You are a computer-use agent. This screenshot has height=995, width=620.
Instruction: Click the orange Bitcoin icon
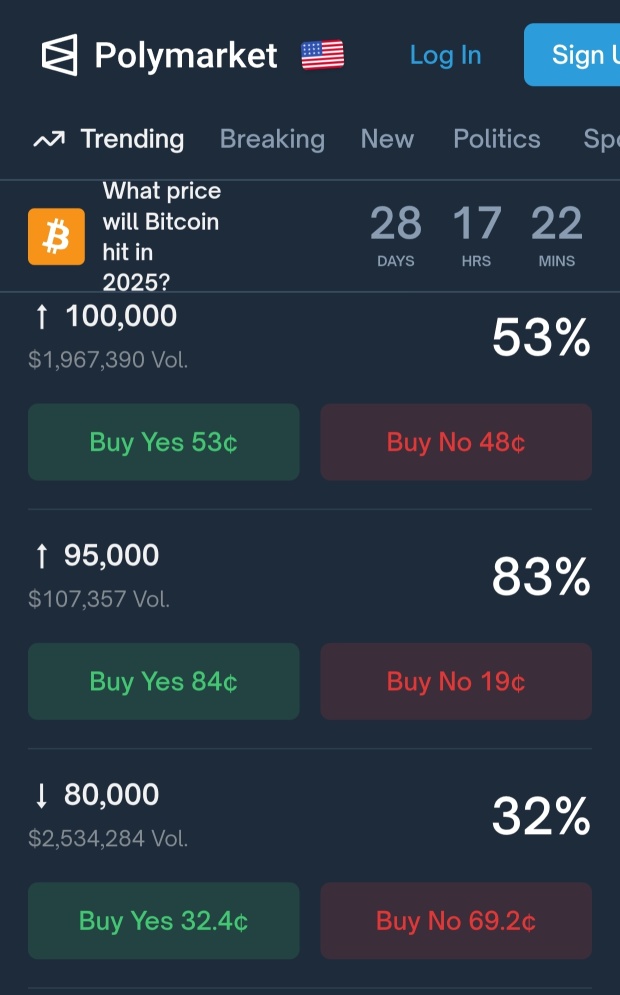56,236
